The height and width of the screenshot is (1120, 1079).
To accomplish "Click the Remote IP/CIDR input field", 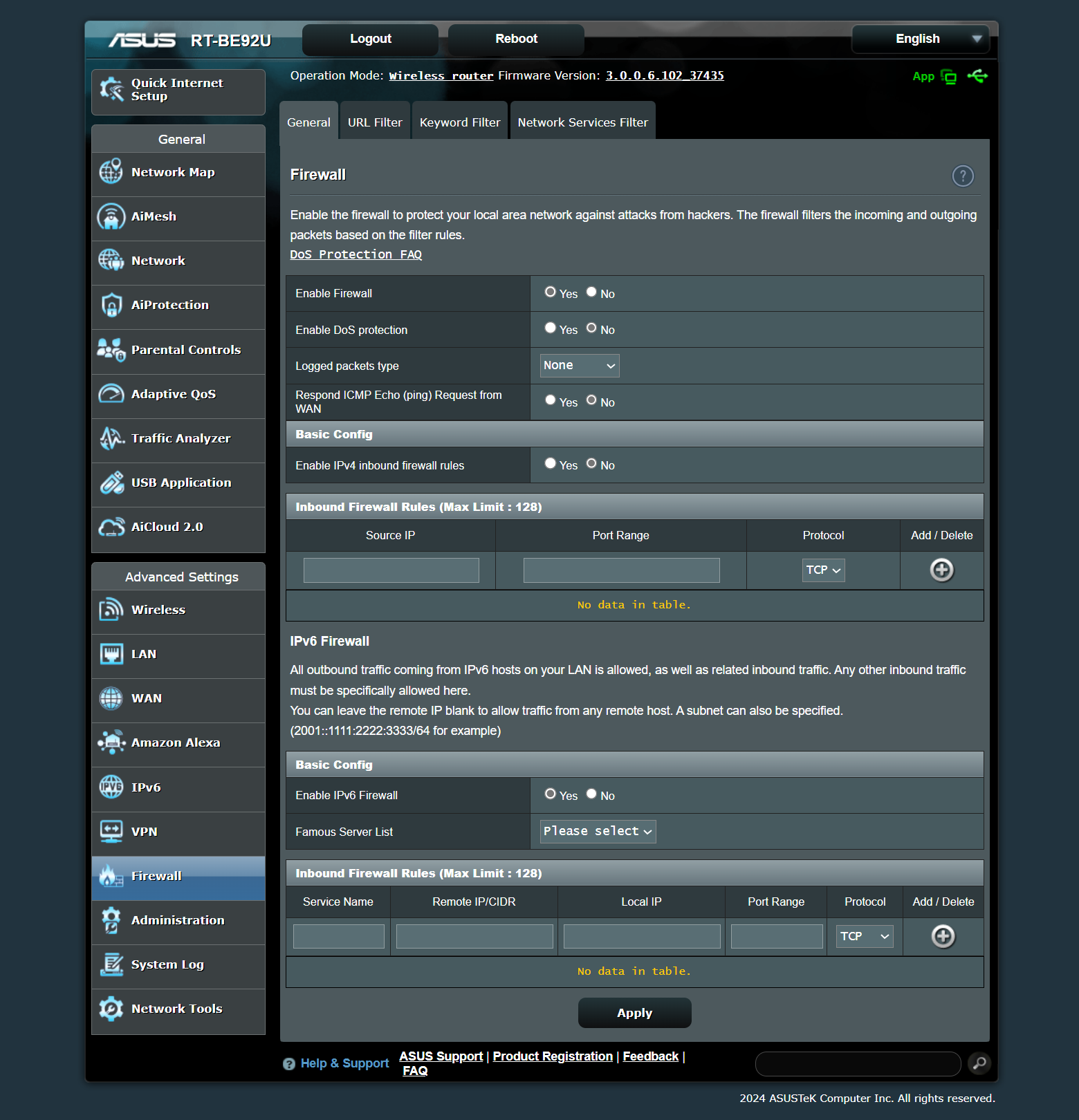I will (x=474, y=937).
